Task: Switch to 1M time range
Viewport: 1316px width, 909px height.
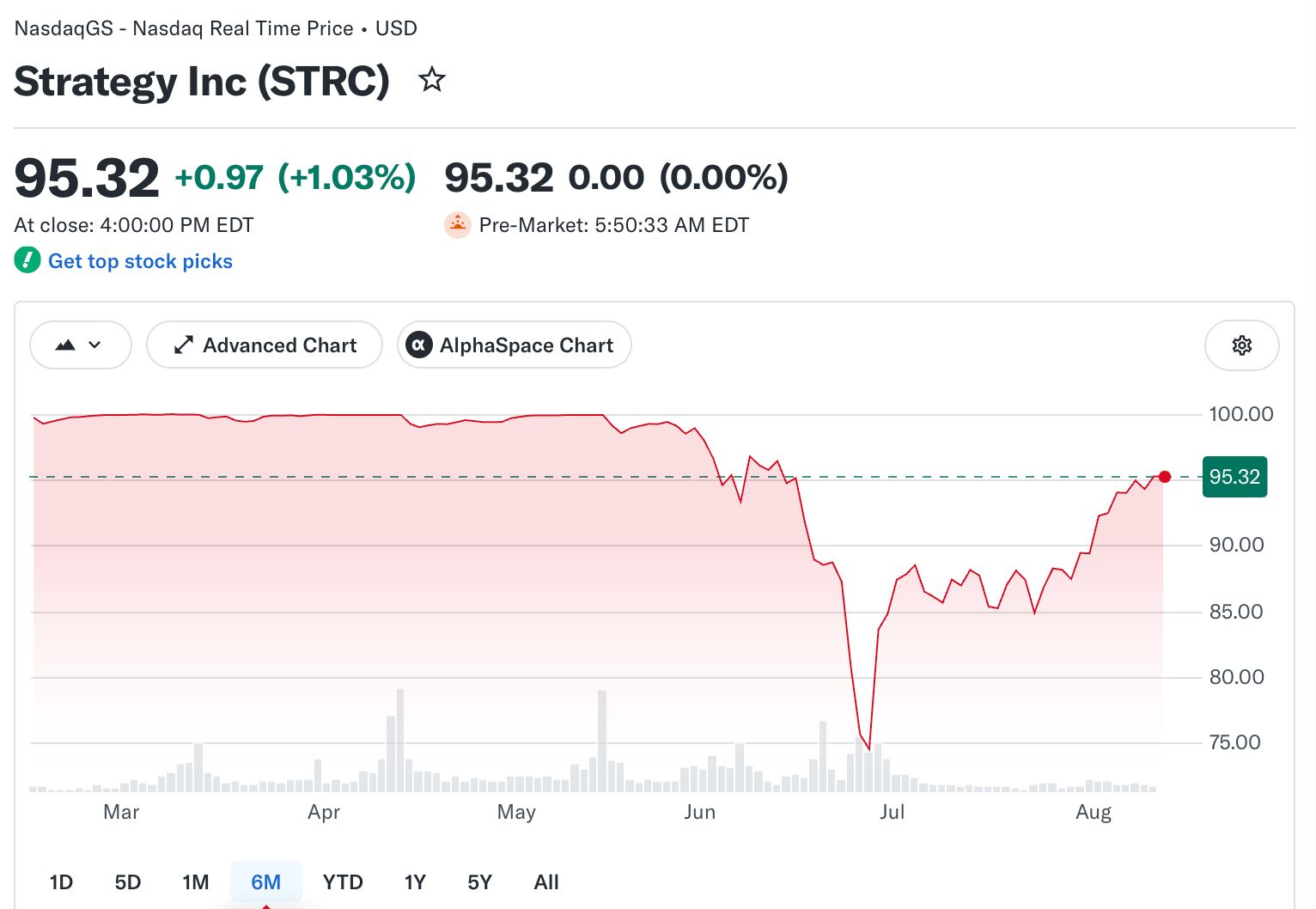Action: pos(196,882)
